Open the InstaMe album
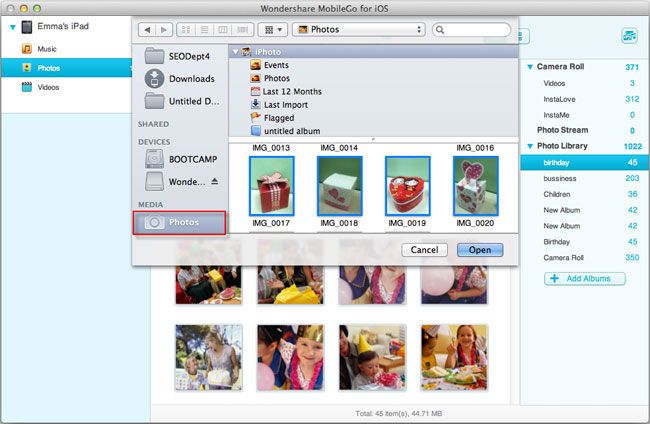 pos(585,115)
